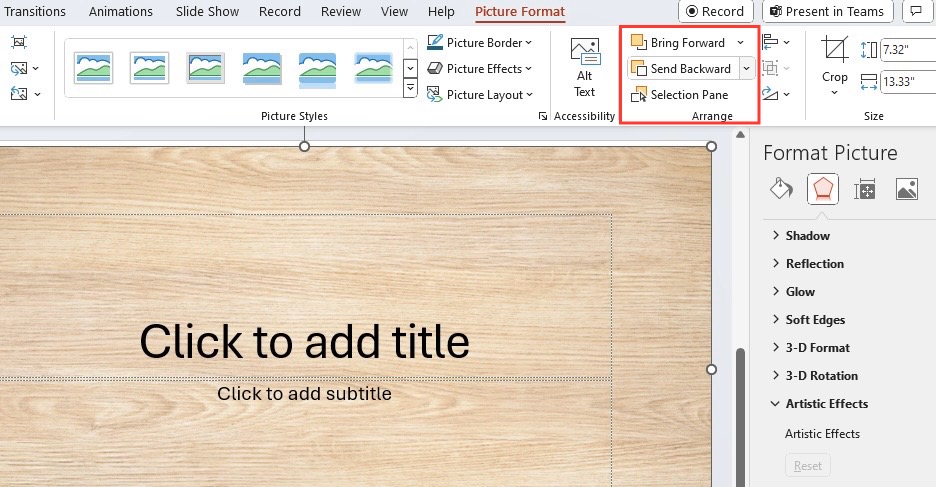Expand the 3-D Format section

pos(811,347)
